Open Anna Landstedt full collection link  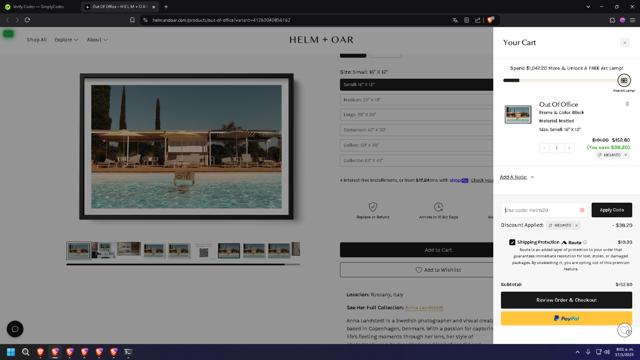(x=424, y=307)
